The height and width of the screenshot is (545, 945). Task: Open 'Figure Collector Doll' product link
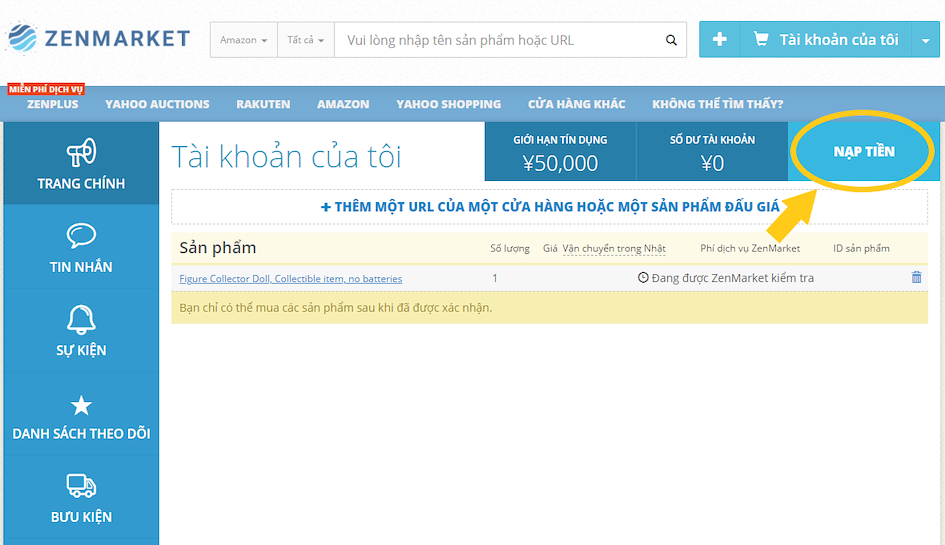pyautogui.click(x=290, y=279)
